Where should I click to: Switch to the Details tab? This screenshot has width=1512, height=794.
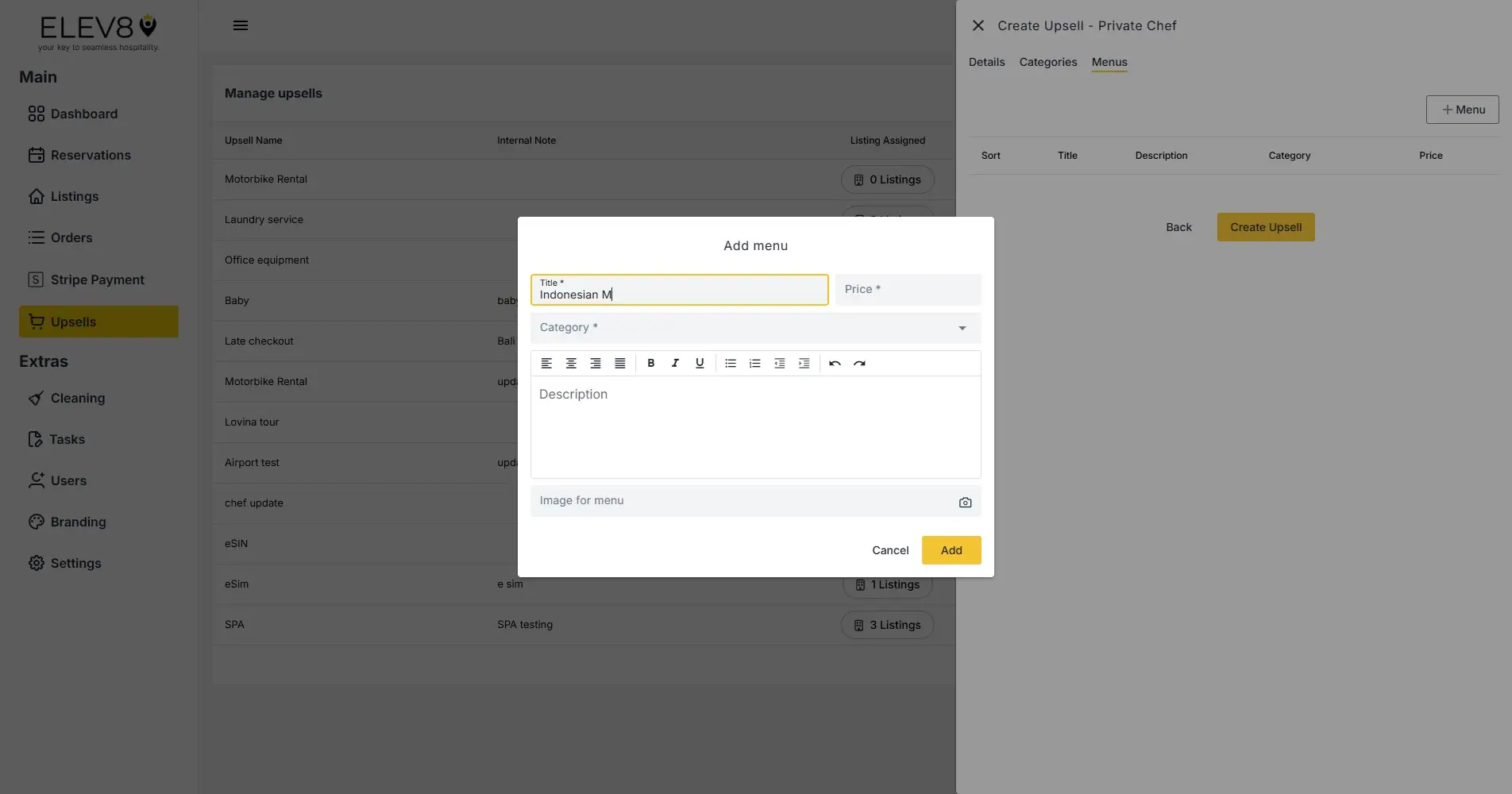click(x=985, y=62)
